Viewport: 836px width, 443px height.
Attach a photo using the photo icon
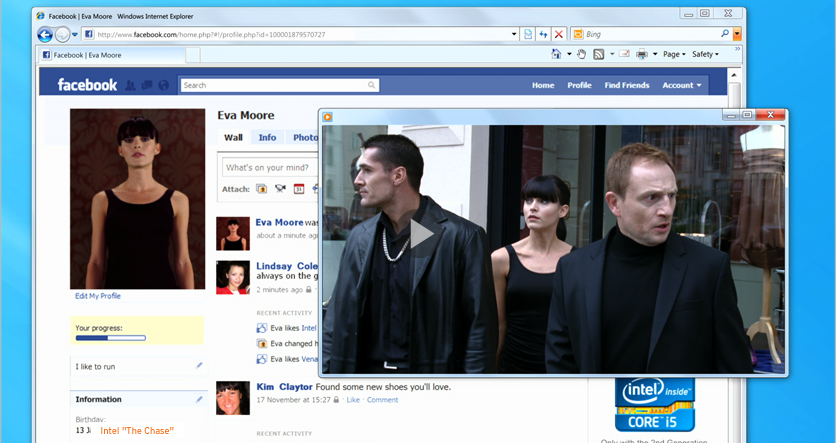coord(261,189)
